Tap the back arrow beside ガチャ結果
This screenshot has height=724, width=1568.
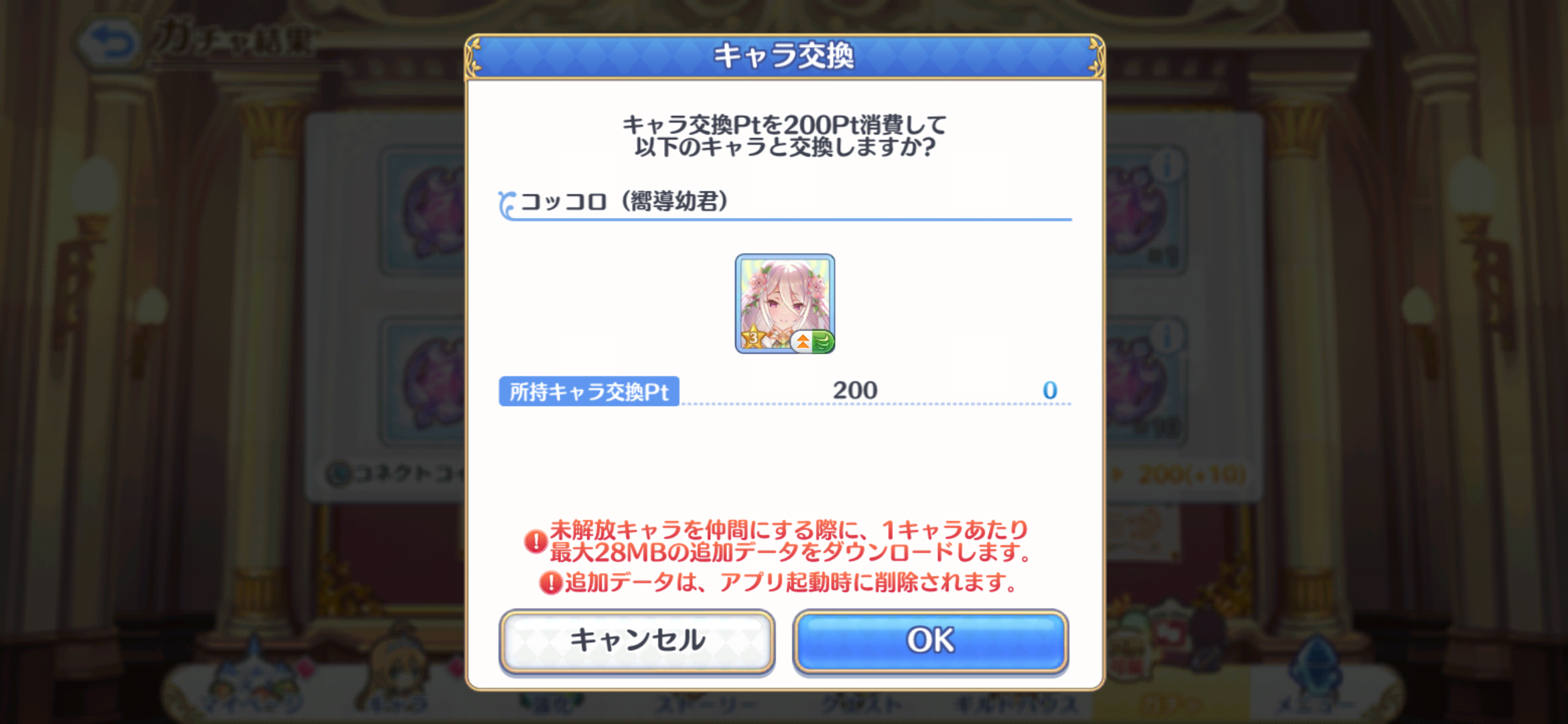[109, 43]
